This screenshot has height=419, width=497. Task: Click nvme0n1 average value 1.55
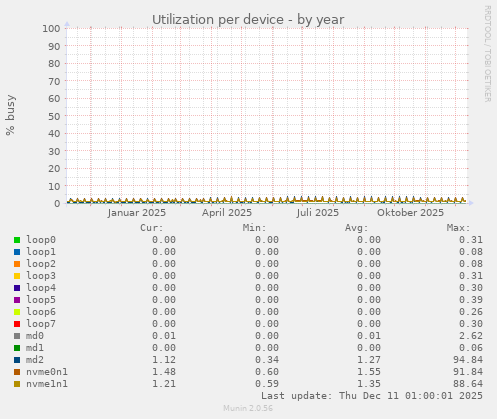coord(369,372)
